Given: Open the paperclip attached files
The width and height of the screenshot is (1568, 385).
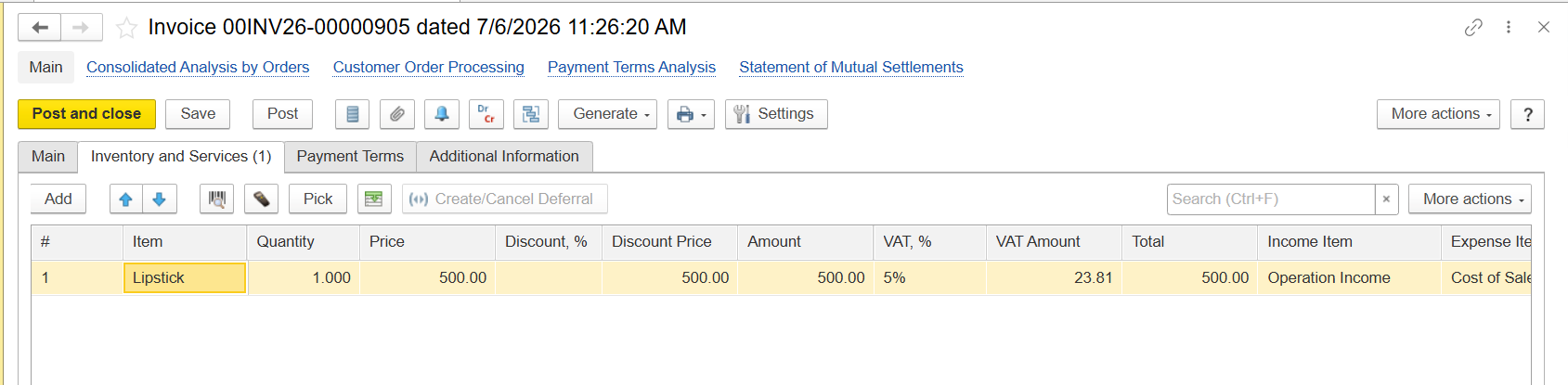Looking at the screenshot, I should click(396, 114).
